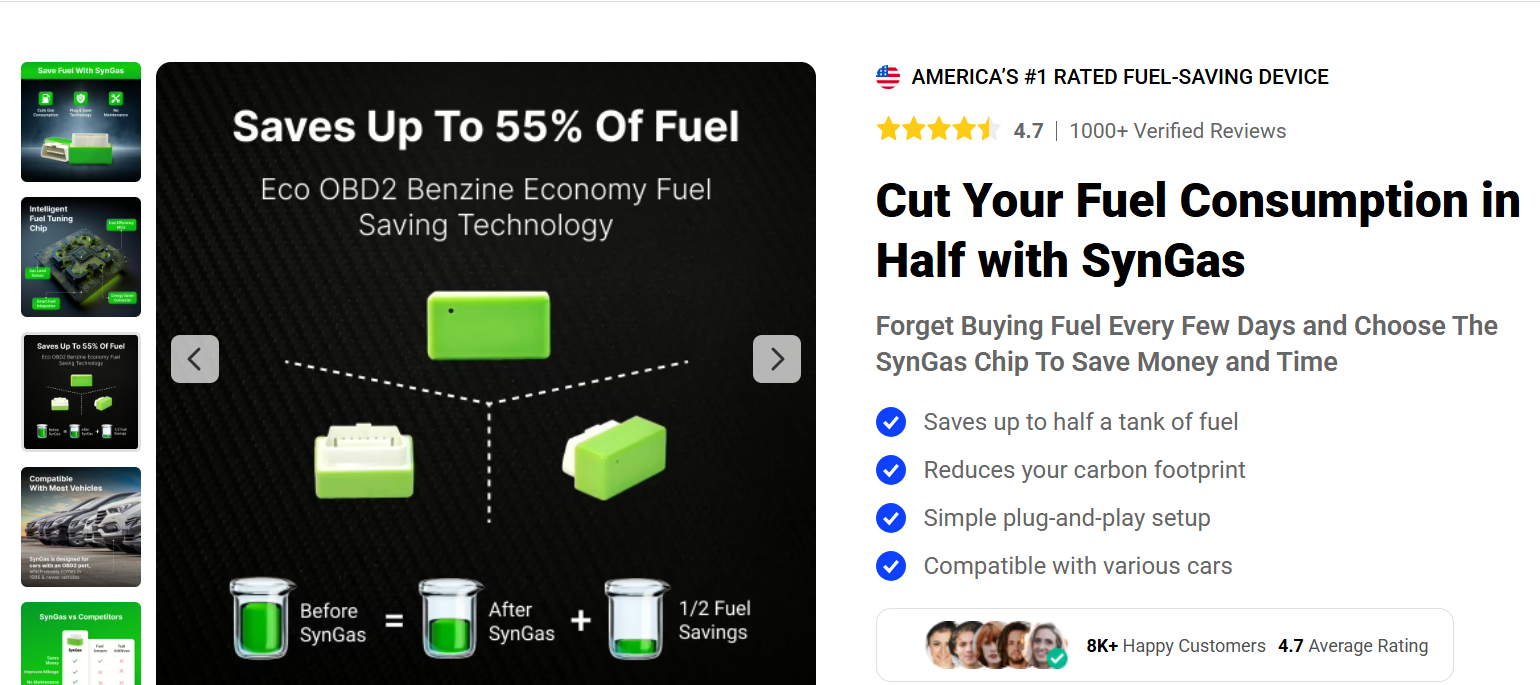Screen dimensions: 1540x685
Task: Show "SynGas vs Competitors" thumbnail
Action: point(81,643)
